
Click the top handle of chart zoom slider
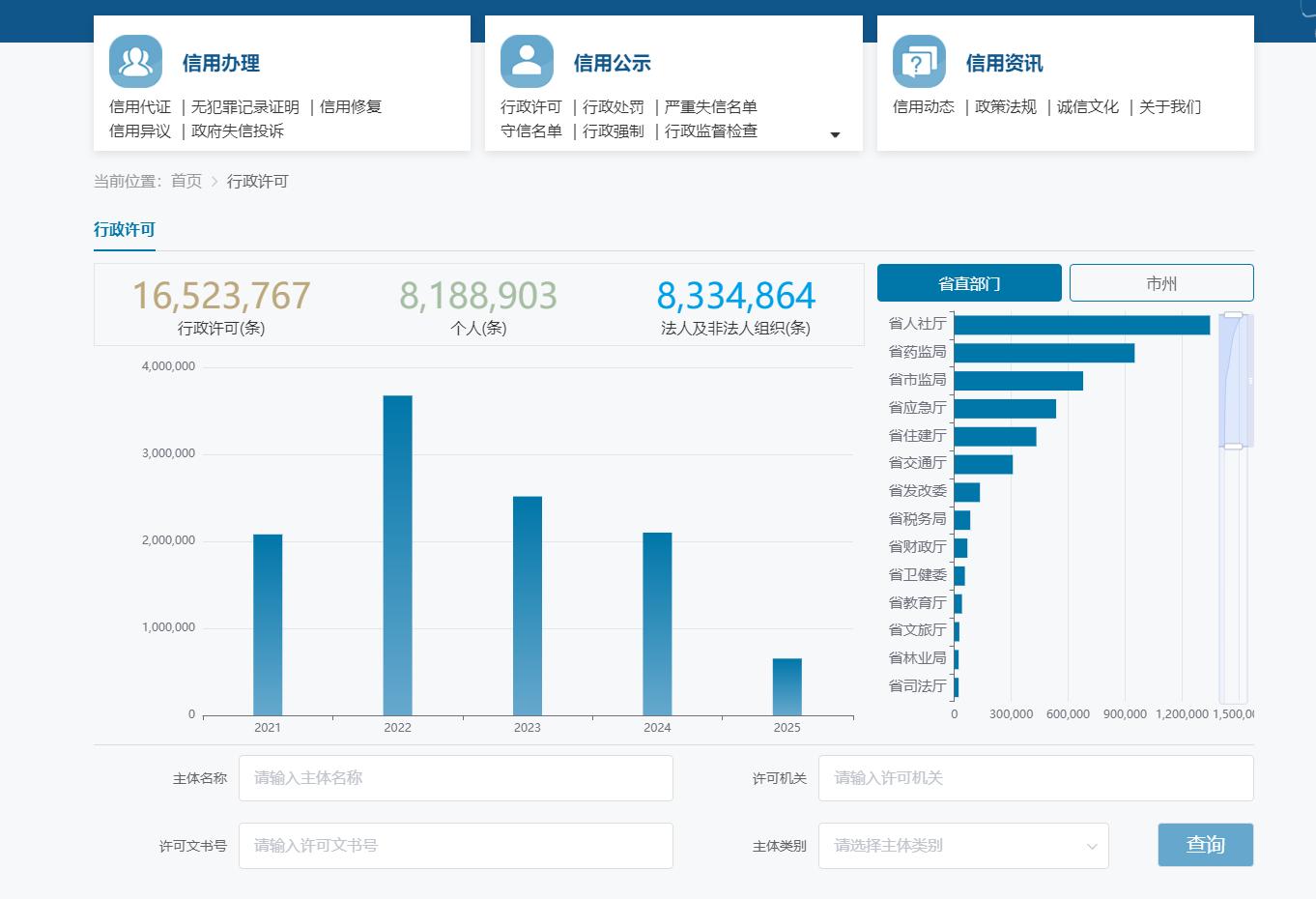coord(1233,315)
